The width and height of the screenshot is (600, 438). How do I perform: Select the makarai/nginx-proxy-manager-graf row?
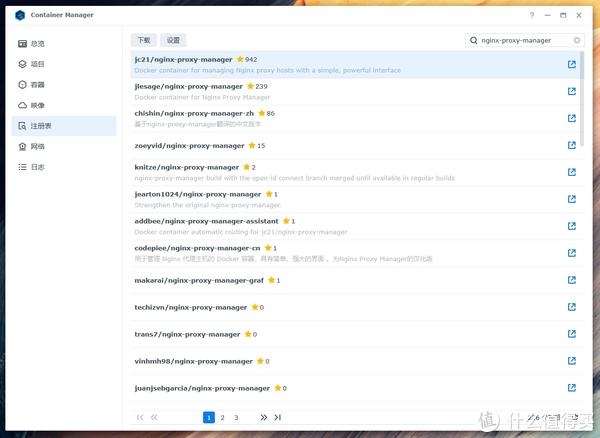click(355, 280)
